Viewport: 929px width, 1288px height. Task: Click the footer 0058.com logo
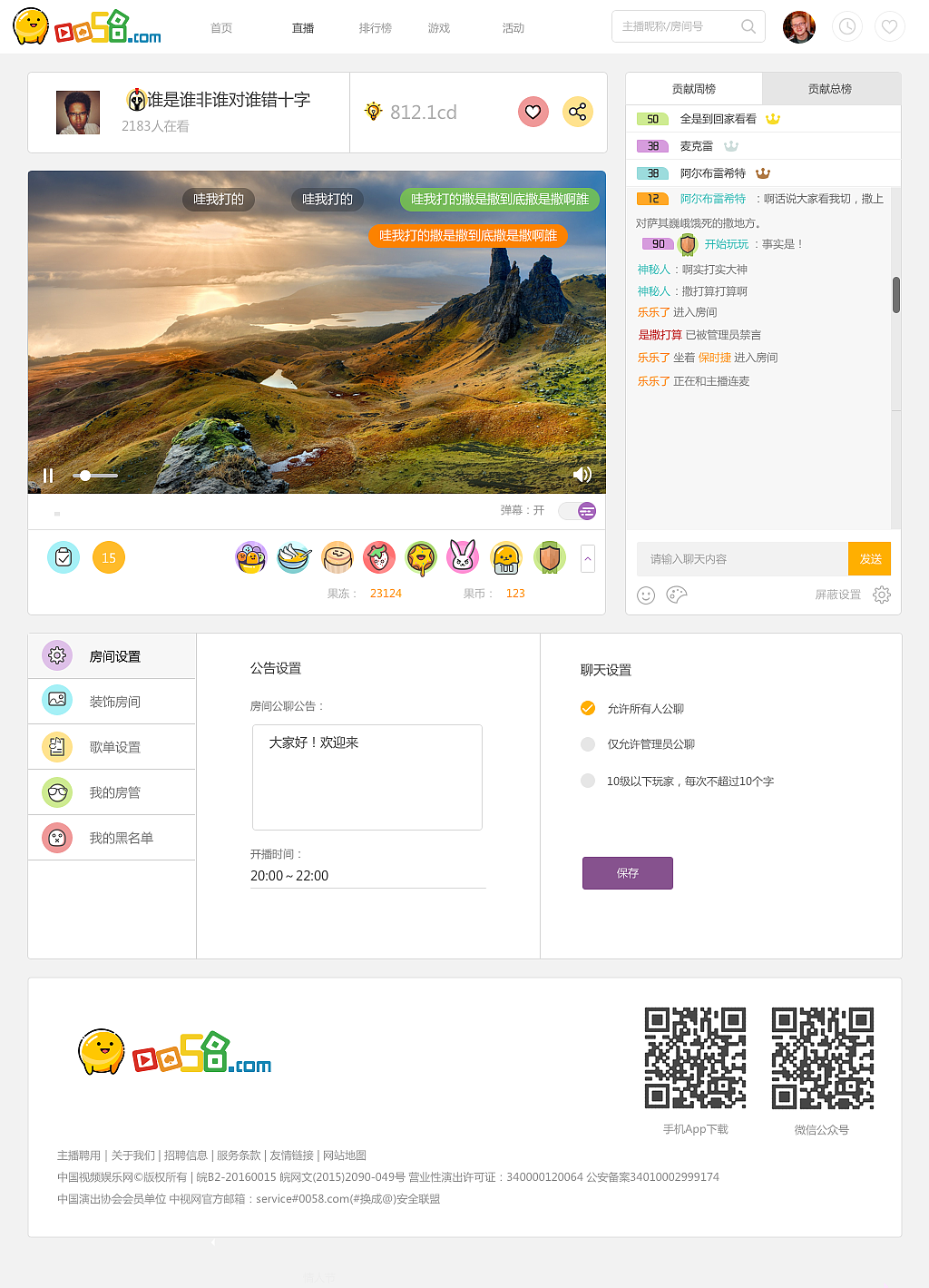click(175, 1053)
